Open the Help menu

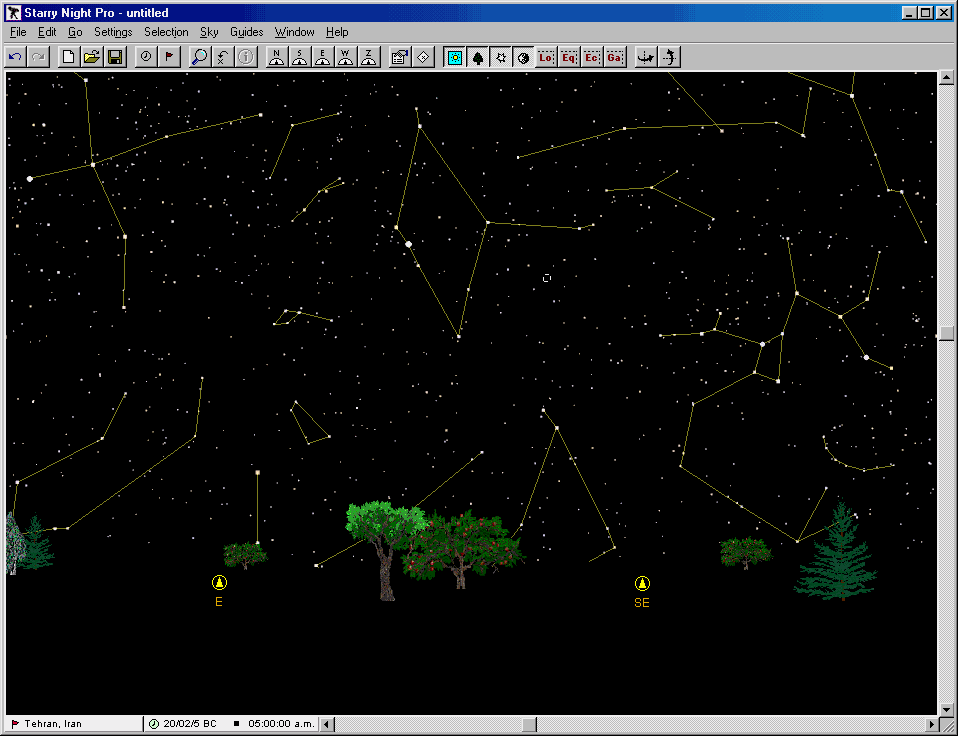(337, 32)
